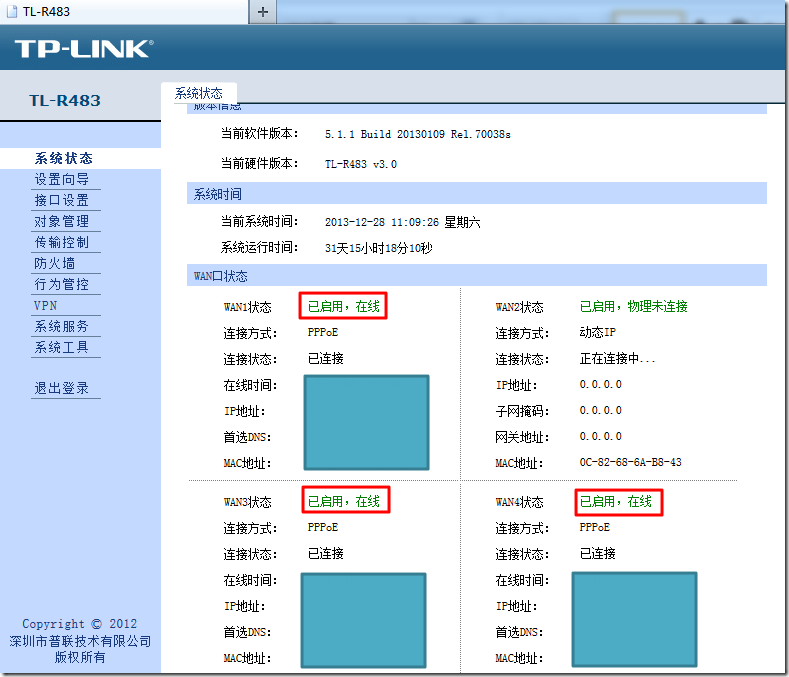Click WAN4 connection state 已连接
Image resolution: width=789 pixels, height=677 pixels.
point(597,553)
